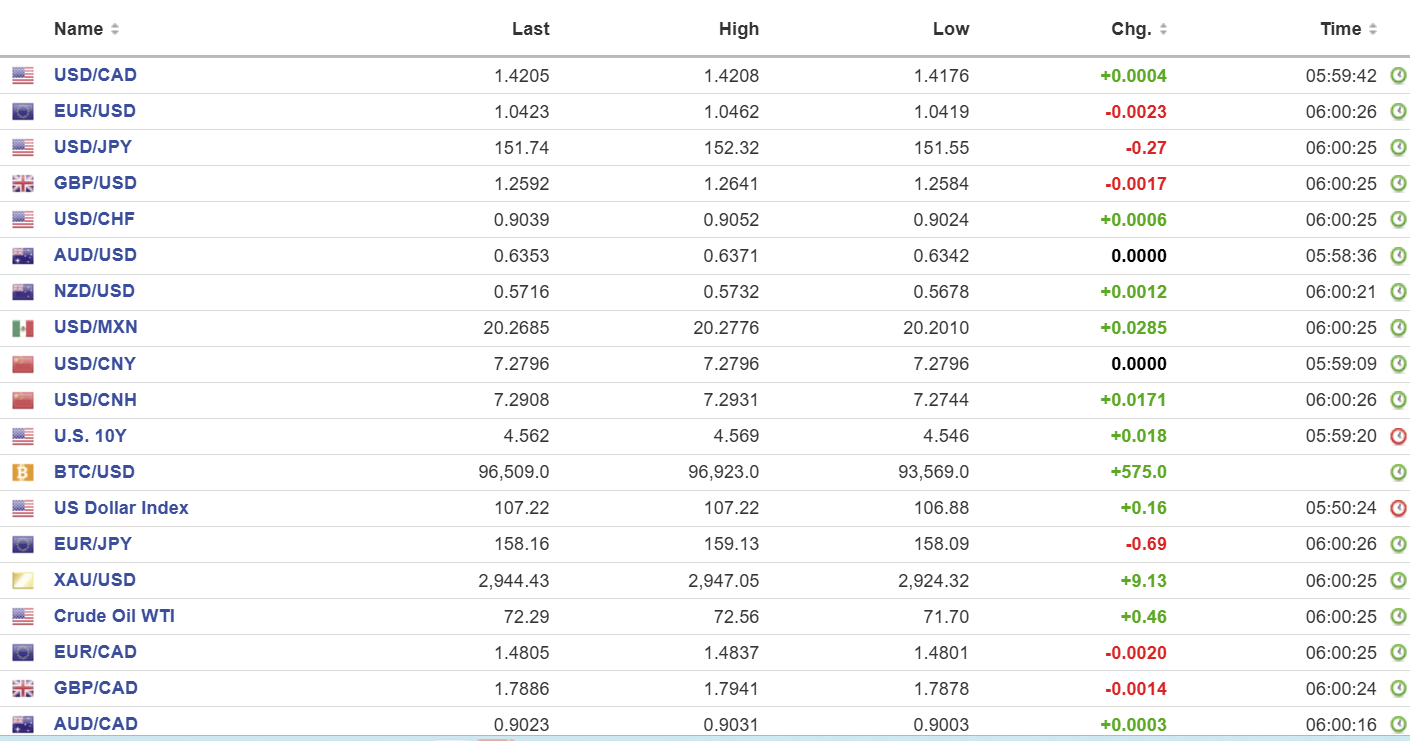The width and height of the screenshot is (1410, 741).
Task: Sort by the Time column arrows
Action: point(1373,30)
